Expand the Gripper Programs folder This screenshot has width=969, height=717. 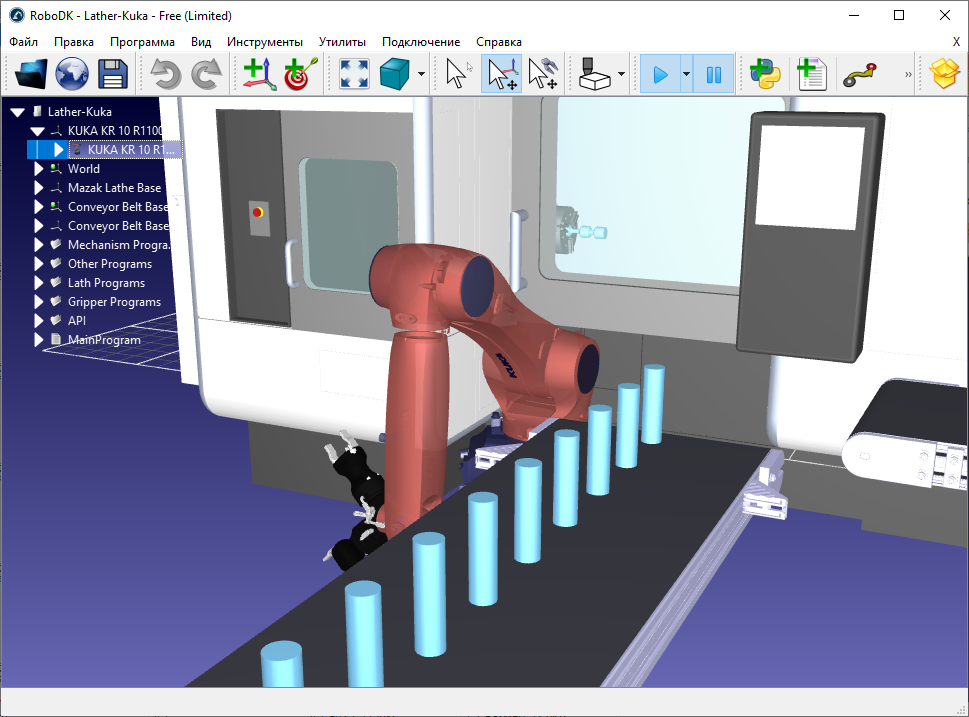(x=39, y=302)
